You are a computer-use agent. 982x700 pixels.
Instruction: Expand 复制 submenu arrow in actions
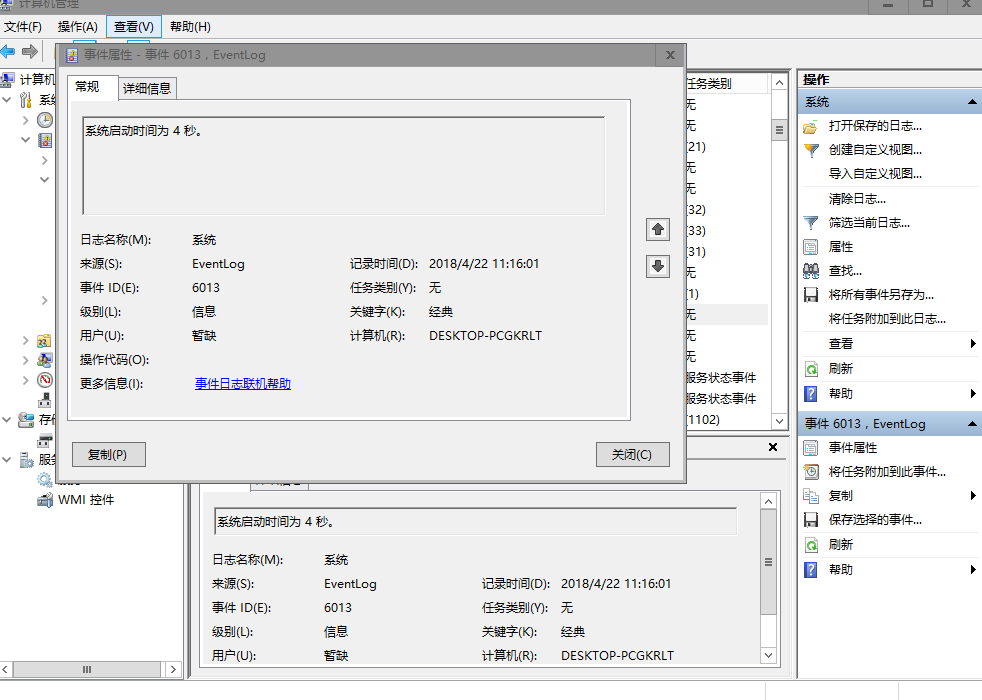click(x=973, y=496)
